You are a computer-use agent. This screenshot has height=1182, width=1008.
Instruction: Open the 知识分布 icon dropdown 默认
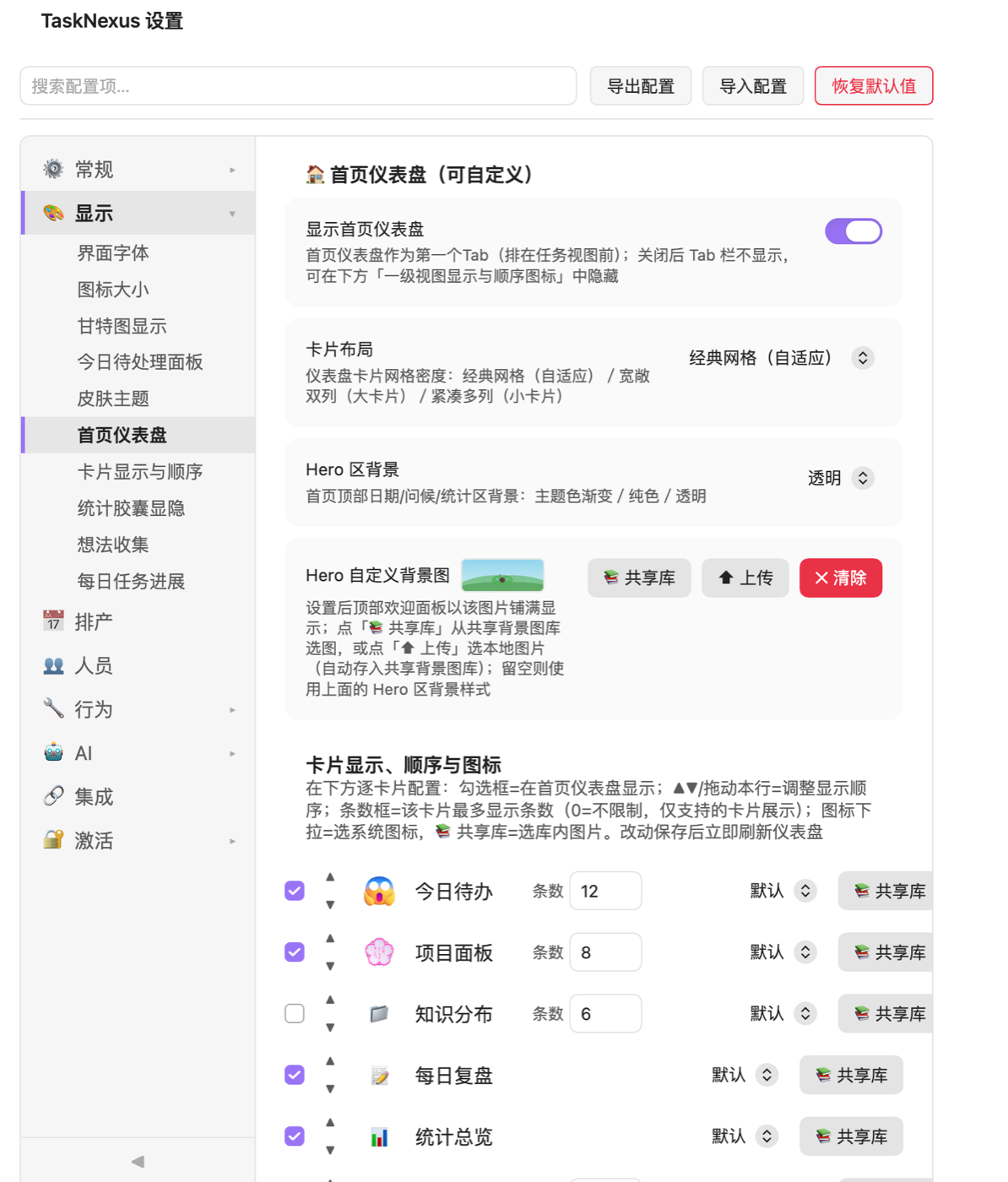tap(783, 1013)
